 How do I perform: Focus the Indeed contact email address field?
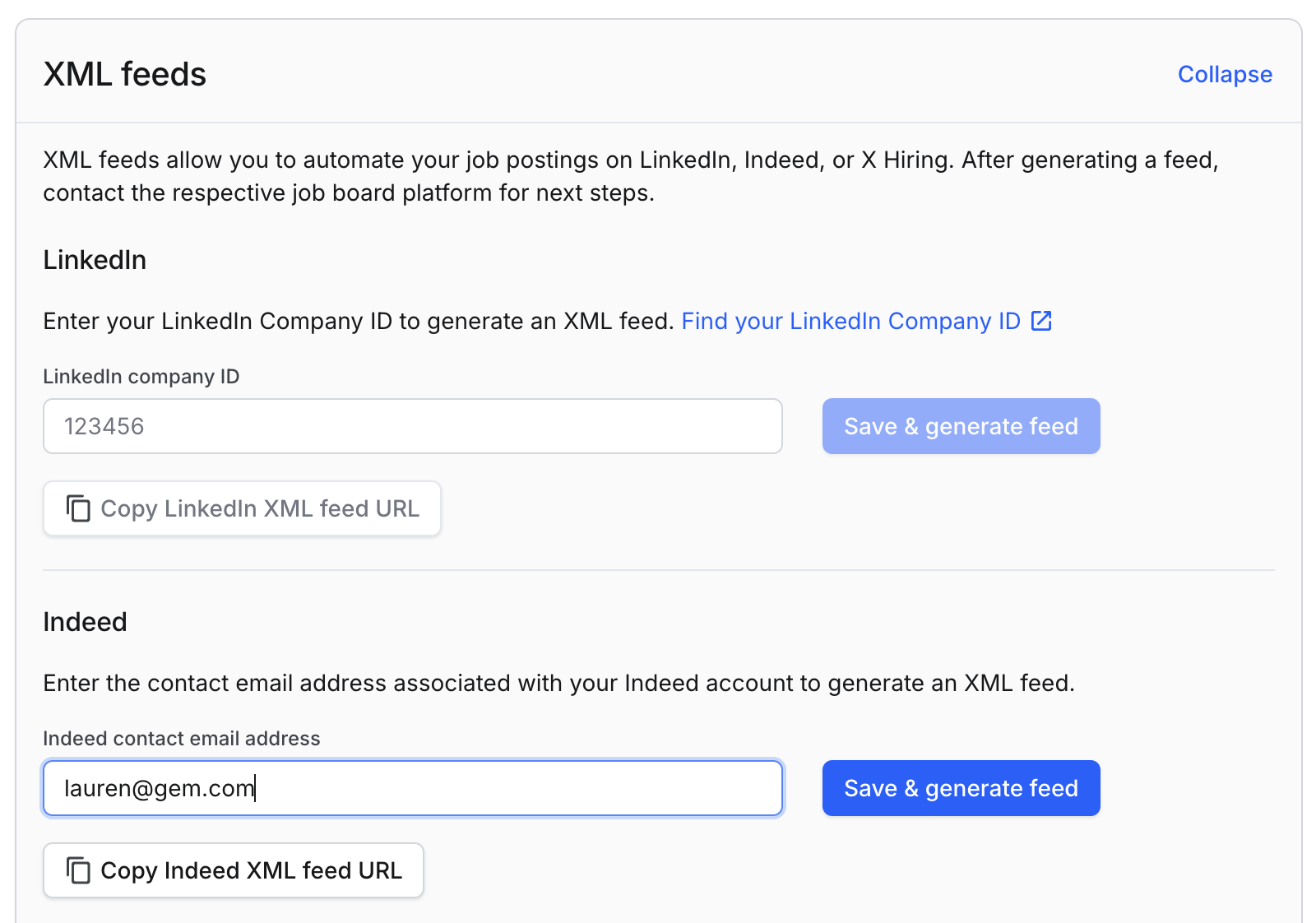[x=413, y=788]
